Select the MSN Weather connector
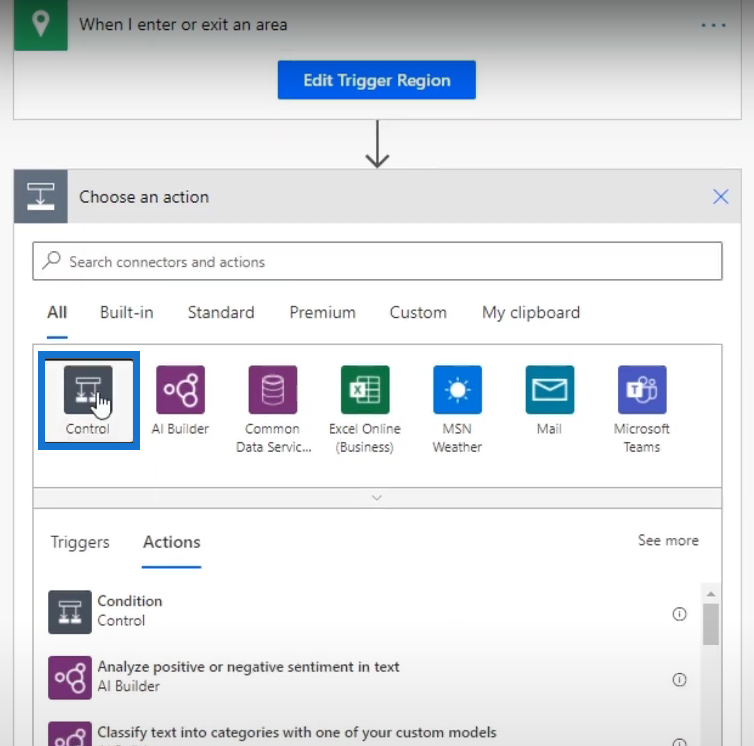The image size is (754, 746). [x=457, y=409]
